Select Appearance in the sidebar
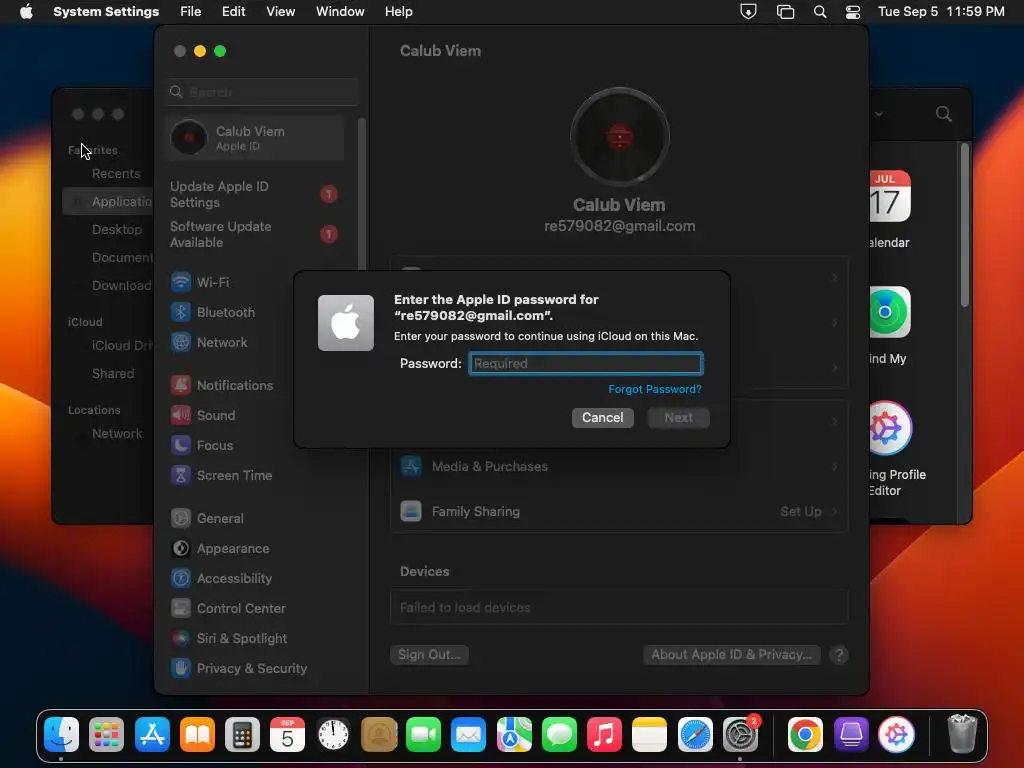The image size is (1024, 768). click(x=219, y=549)
